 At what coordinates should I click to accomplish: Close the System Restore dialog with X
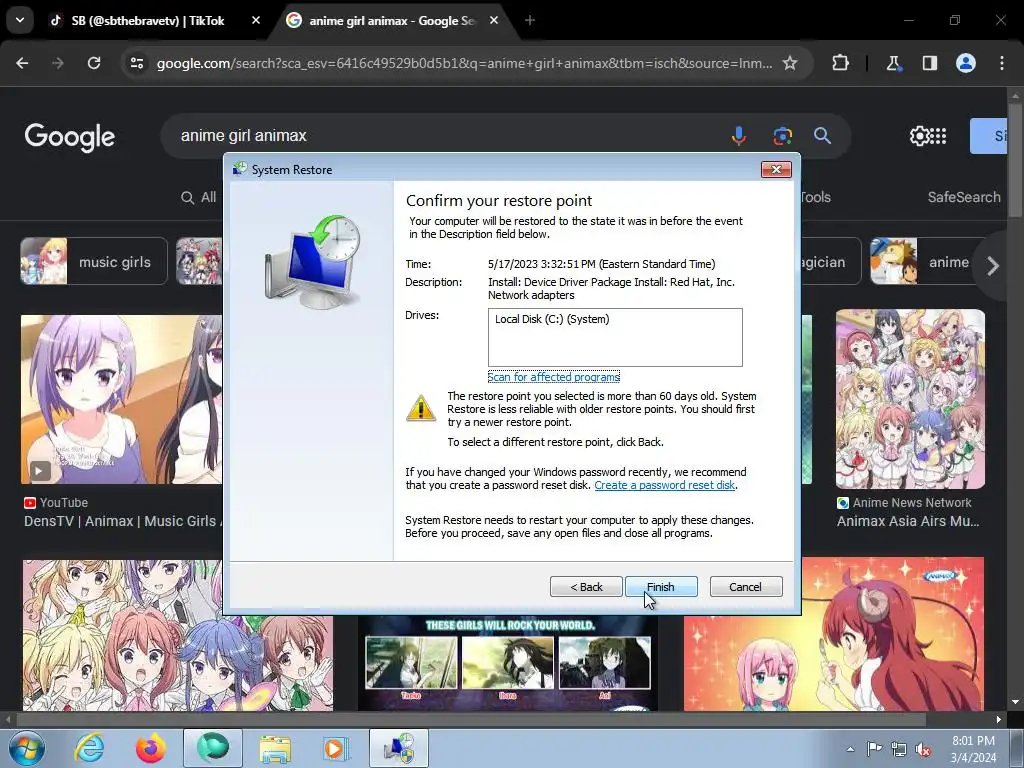(x=776, y=170)
